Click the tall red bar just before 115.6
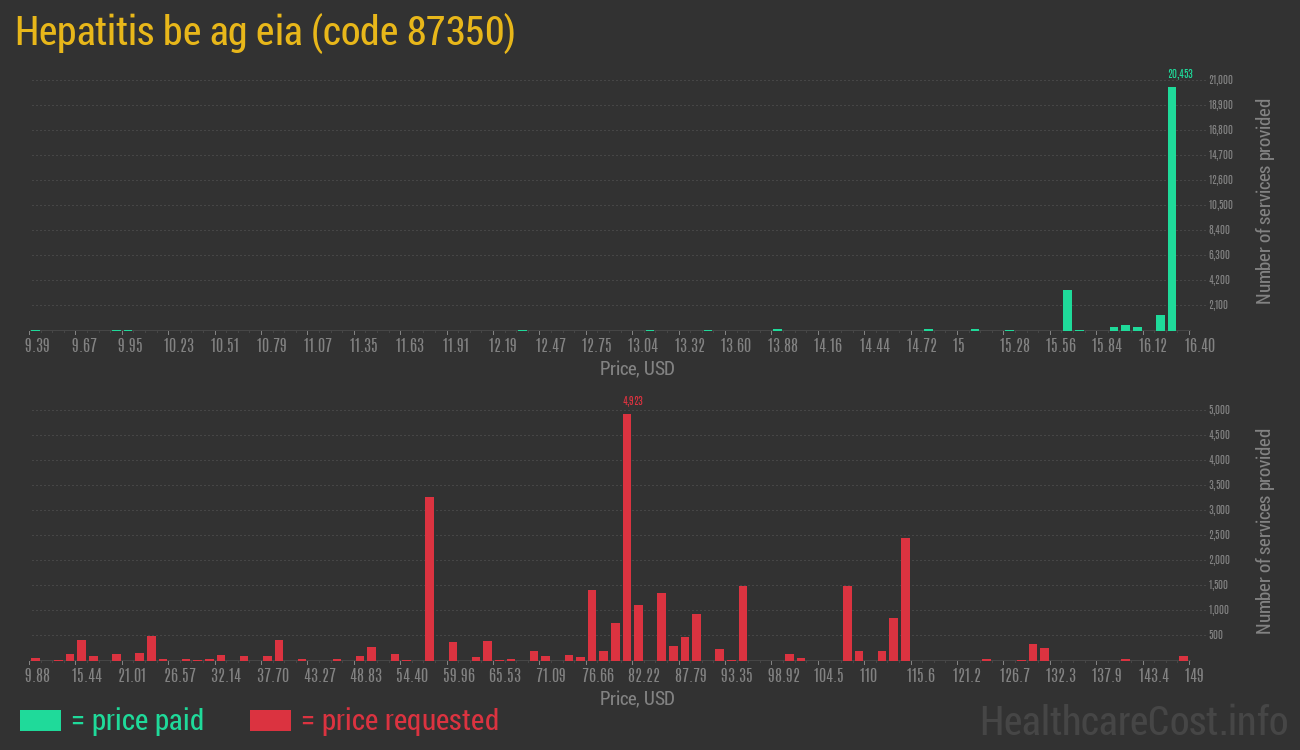 click(x=905, y=598)
